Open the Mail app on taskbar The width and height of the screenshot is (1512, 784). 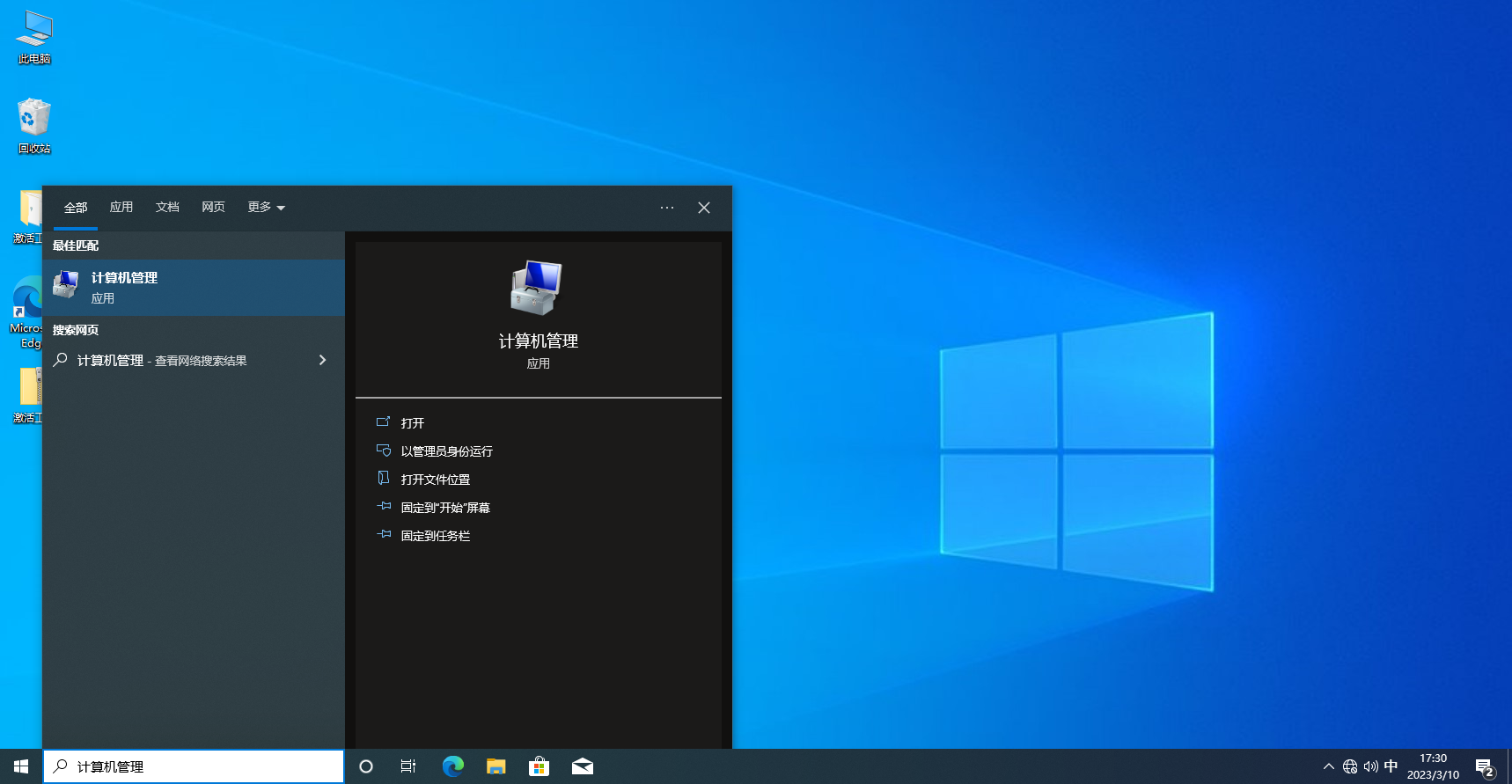[583, 766]
